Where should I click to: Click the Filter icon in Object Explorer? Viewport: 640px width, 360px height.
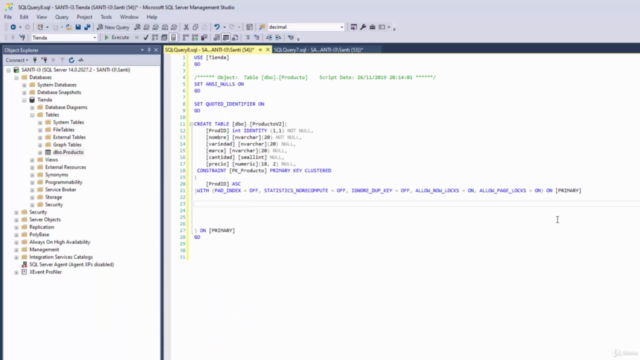click(x=62, y=60)
